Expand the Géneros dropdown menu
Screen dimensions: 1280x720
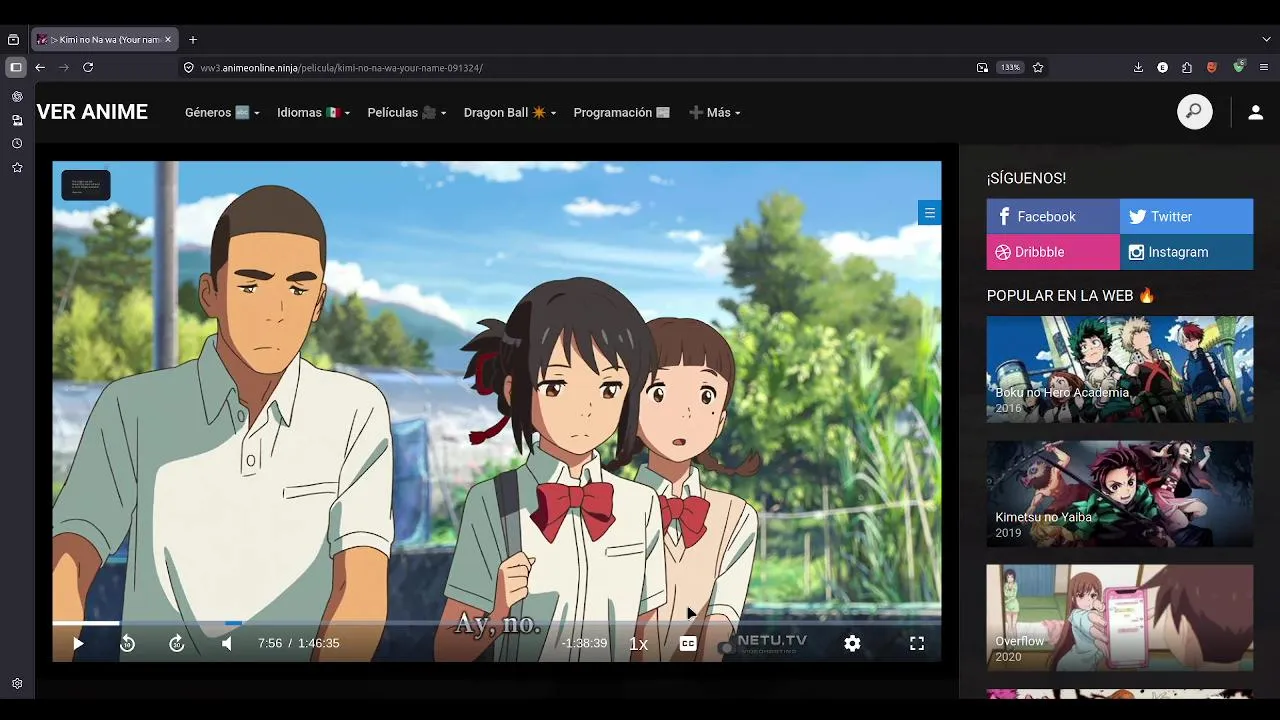tap(222, 113)
